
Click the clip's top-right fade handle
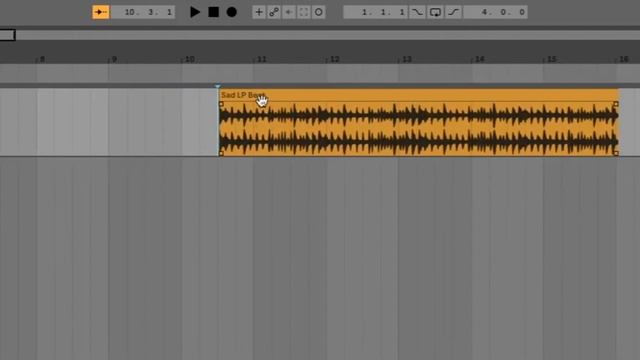click(x=616, y=104)
